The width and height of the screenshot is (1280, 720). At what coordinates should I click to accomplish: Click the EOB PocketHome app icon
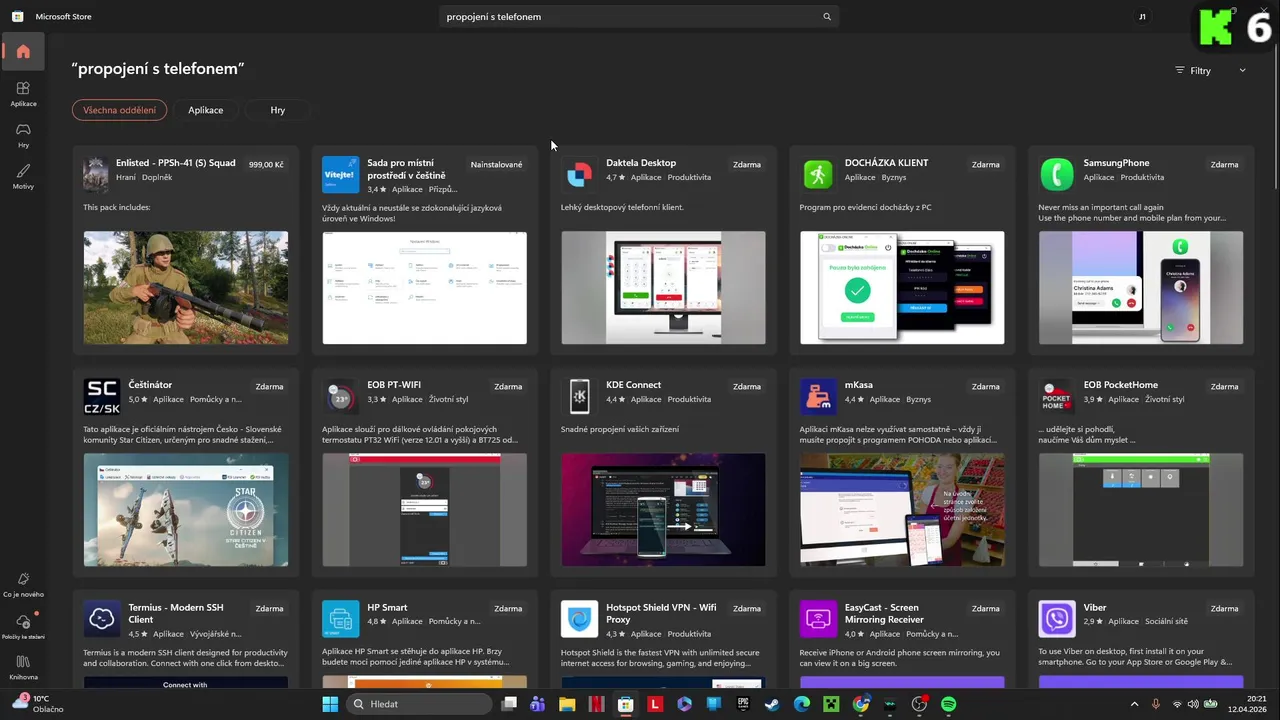click(x=1057, y=396)
